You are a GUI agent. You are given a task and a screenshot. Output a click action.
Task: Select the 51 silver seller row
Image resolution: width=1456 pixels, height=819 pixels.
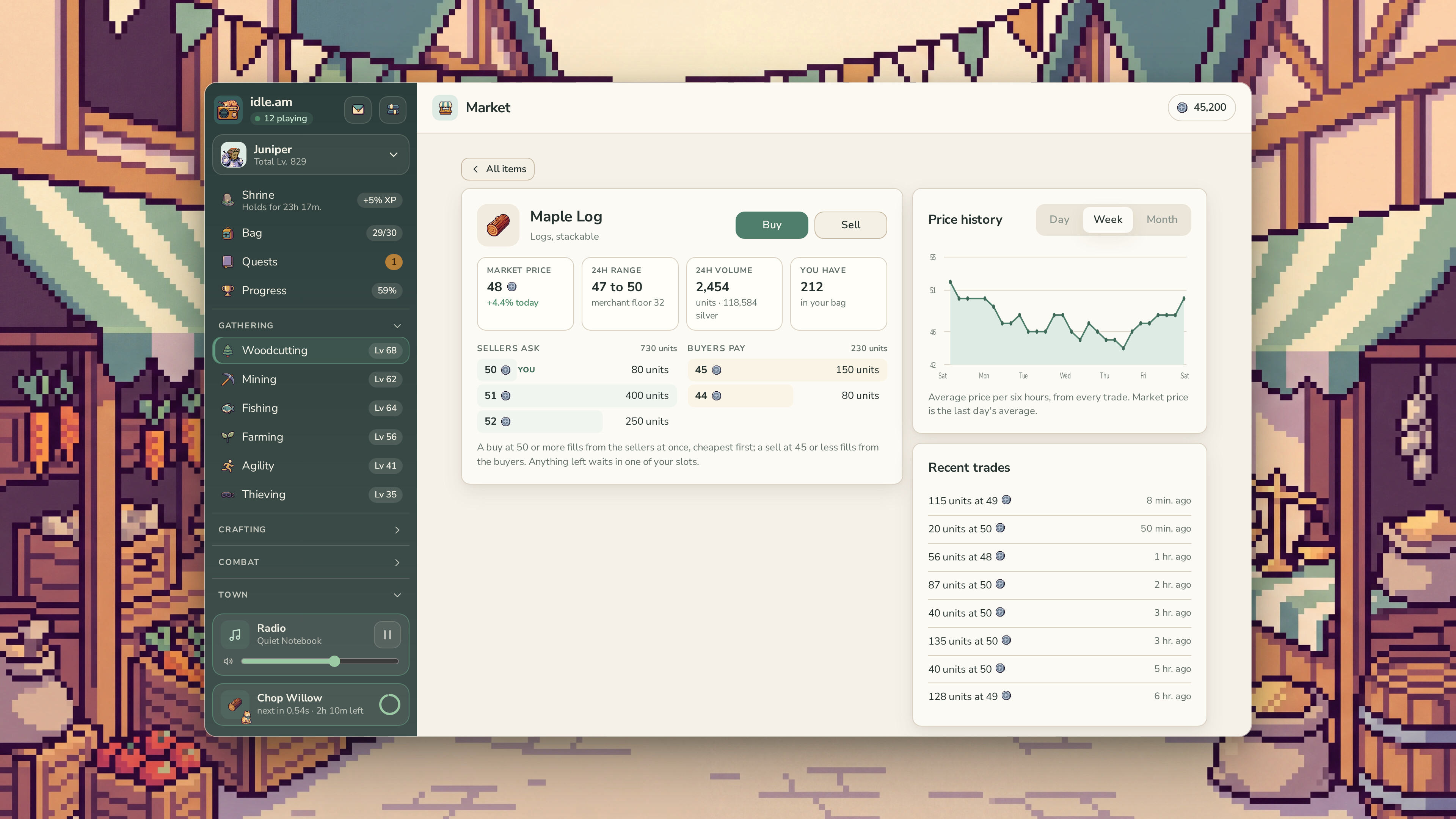point(576,395)
